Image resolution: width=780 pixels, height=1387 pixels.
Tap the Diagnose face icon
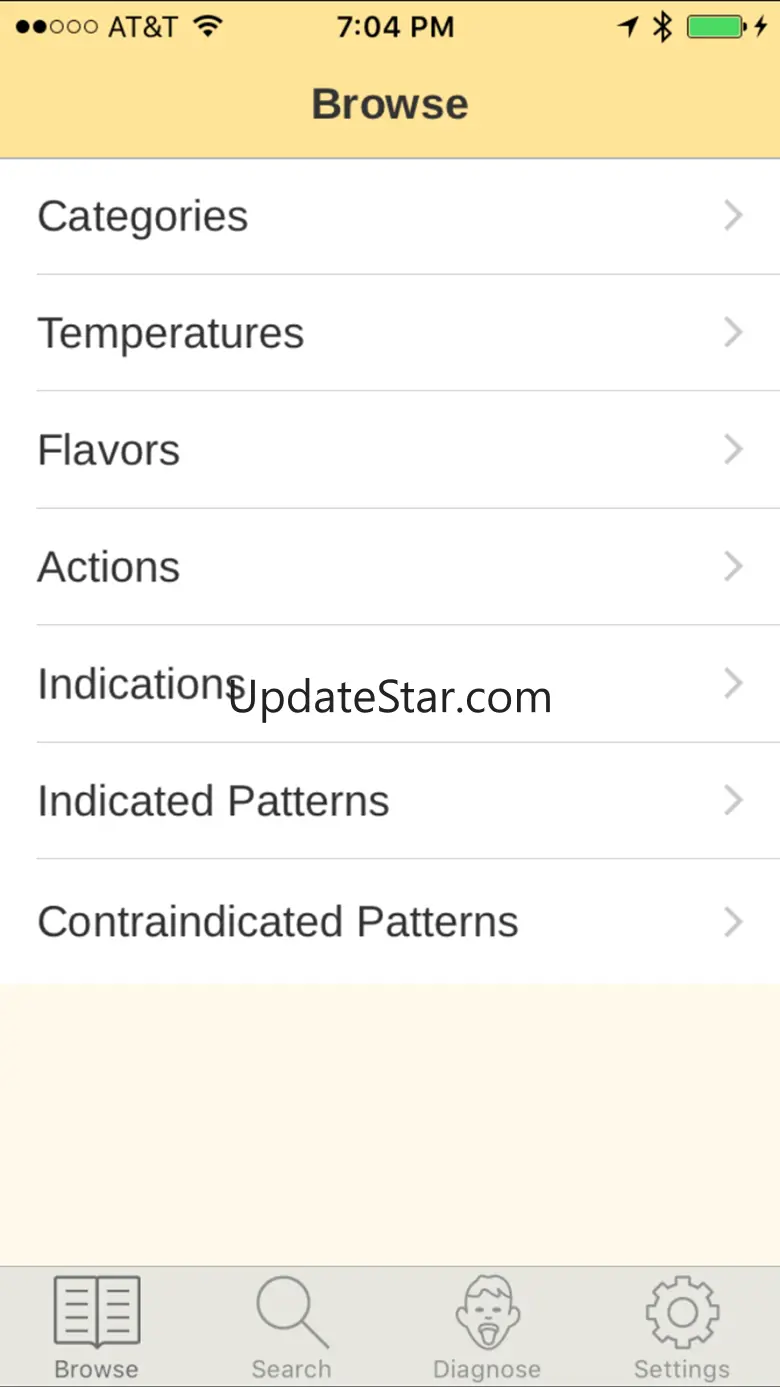tap(487, 1311)
